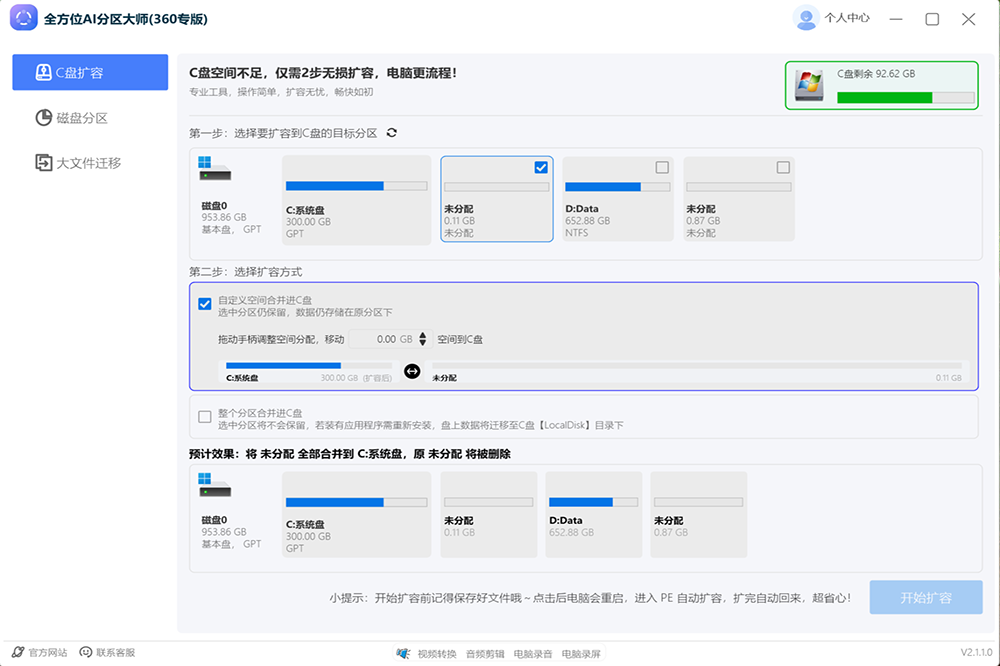
Task: Click the app logo in title bar
Action: (23, 19)
